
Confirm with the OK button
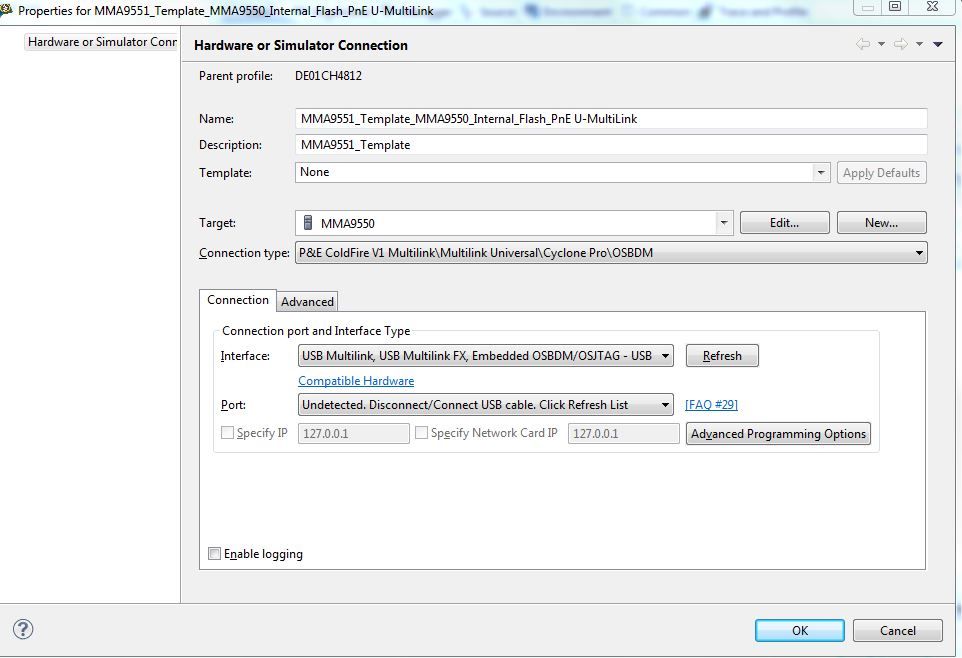[x=800, y=630]
